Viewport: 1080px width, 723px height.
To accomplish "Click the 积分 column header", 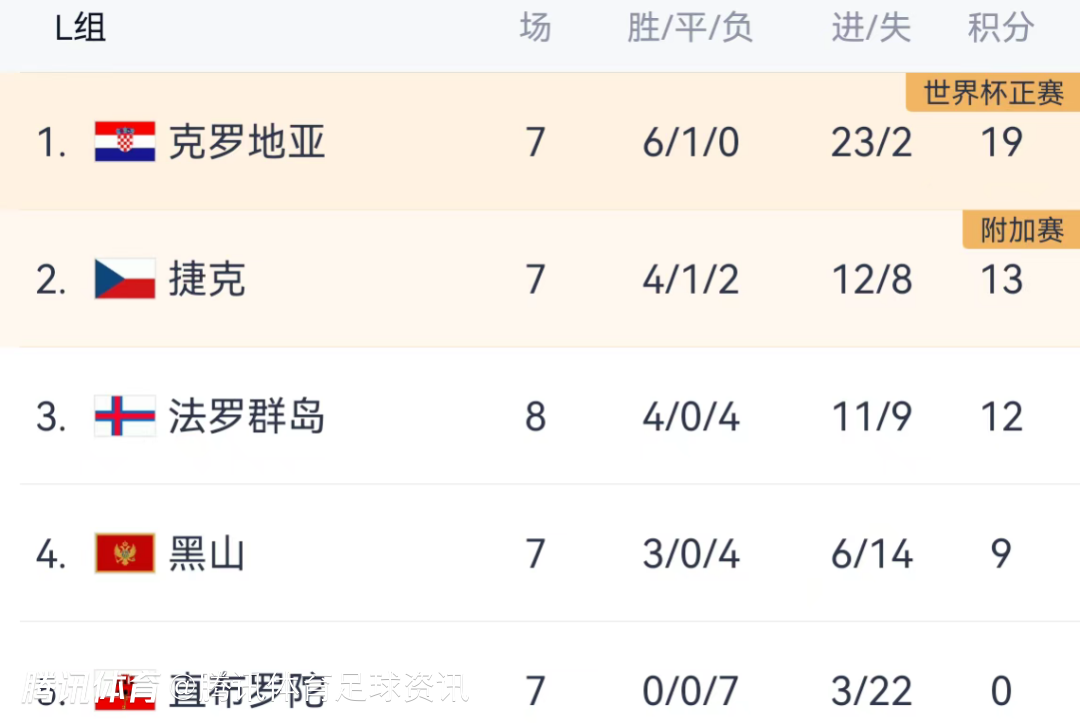I will pyautogui.click(x=1000, y=28).
